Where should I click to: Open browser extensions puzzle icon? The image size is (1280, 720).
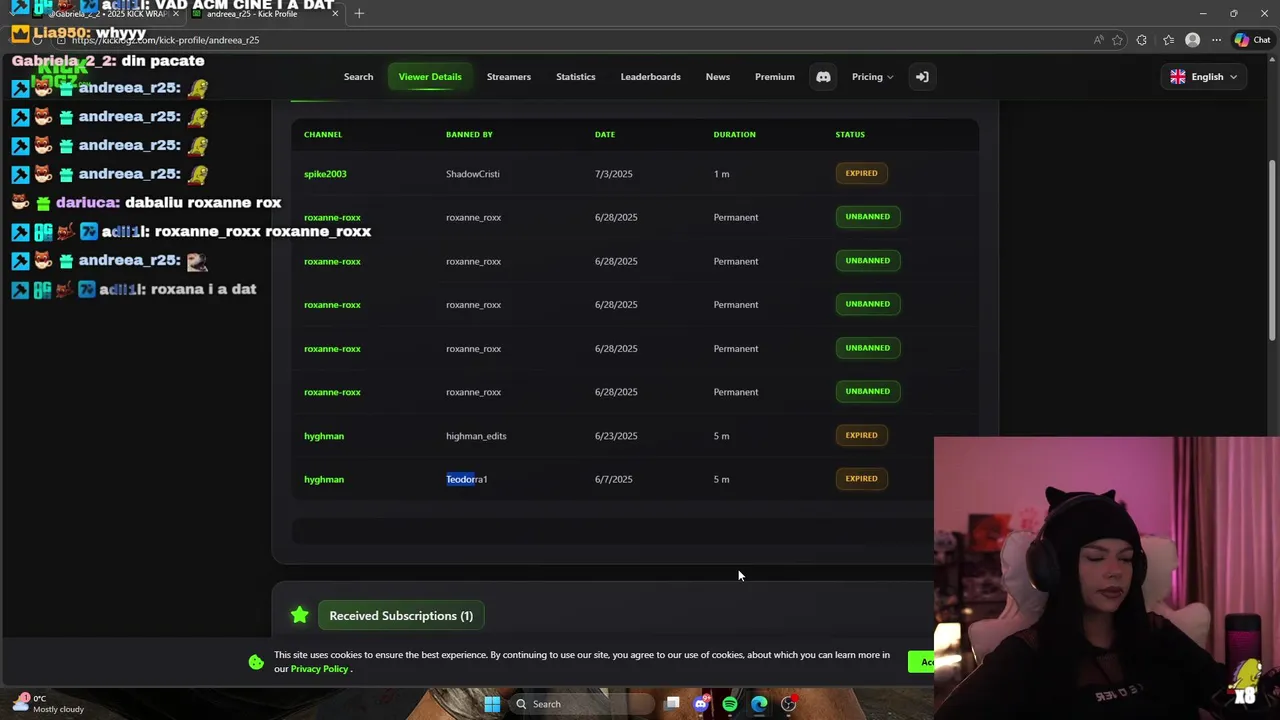click(1142, 40)
